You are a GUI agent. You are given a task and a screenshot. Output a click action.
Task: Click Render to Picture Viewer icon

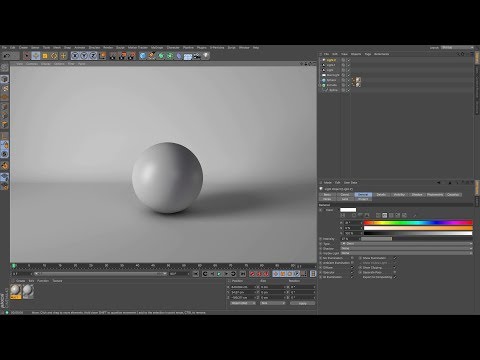(x=122, y=56)
